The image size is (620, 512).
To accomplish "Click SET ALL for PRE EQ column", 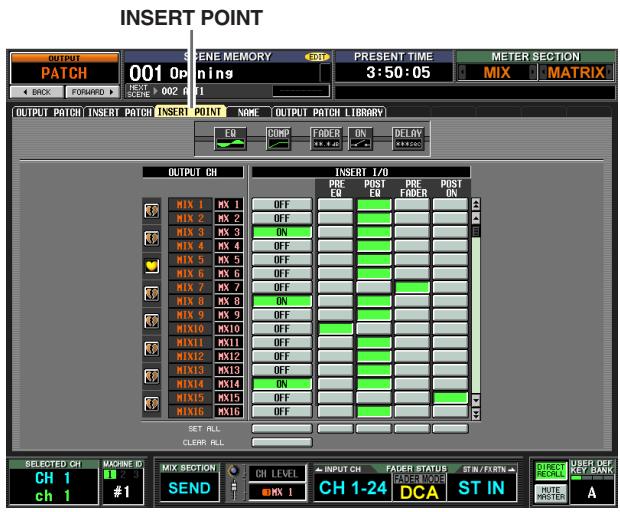I will [335, 429].
